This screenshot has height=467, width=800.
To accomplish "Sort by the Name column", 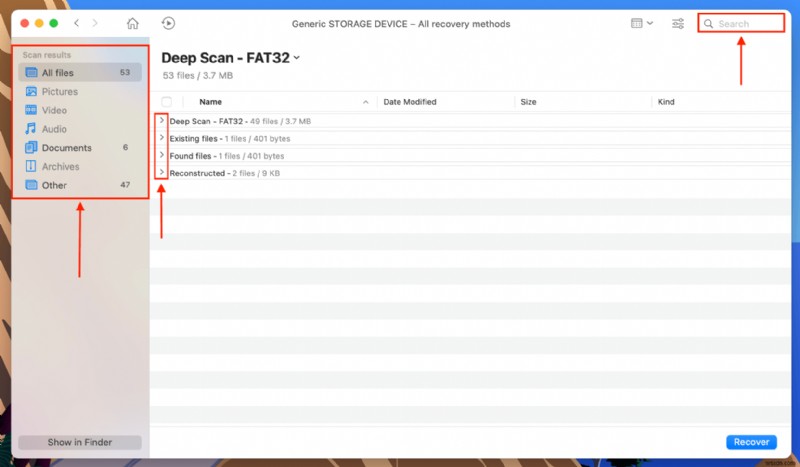I will (x=210, y=102).
